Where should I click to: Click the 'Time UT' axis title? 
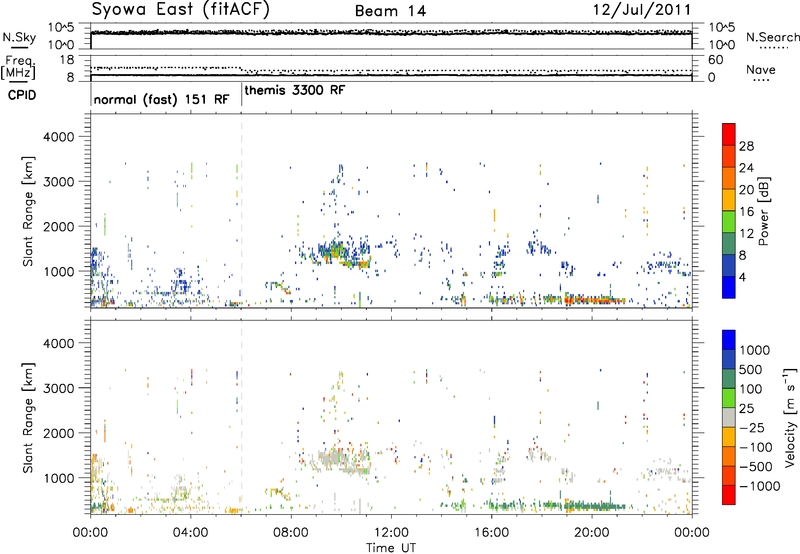click(x=391, y=547)
